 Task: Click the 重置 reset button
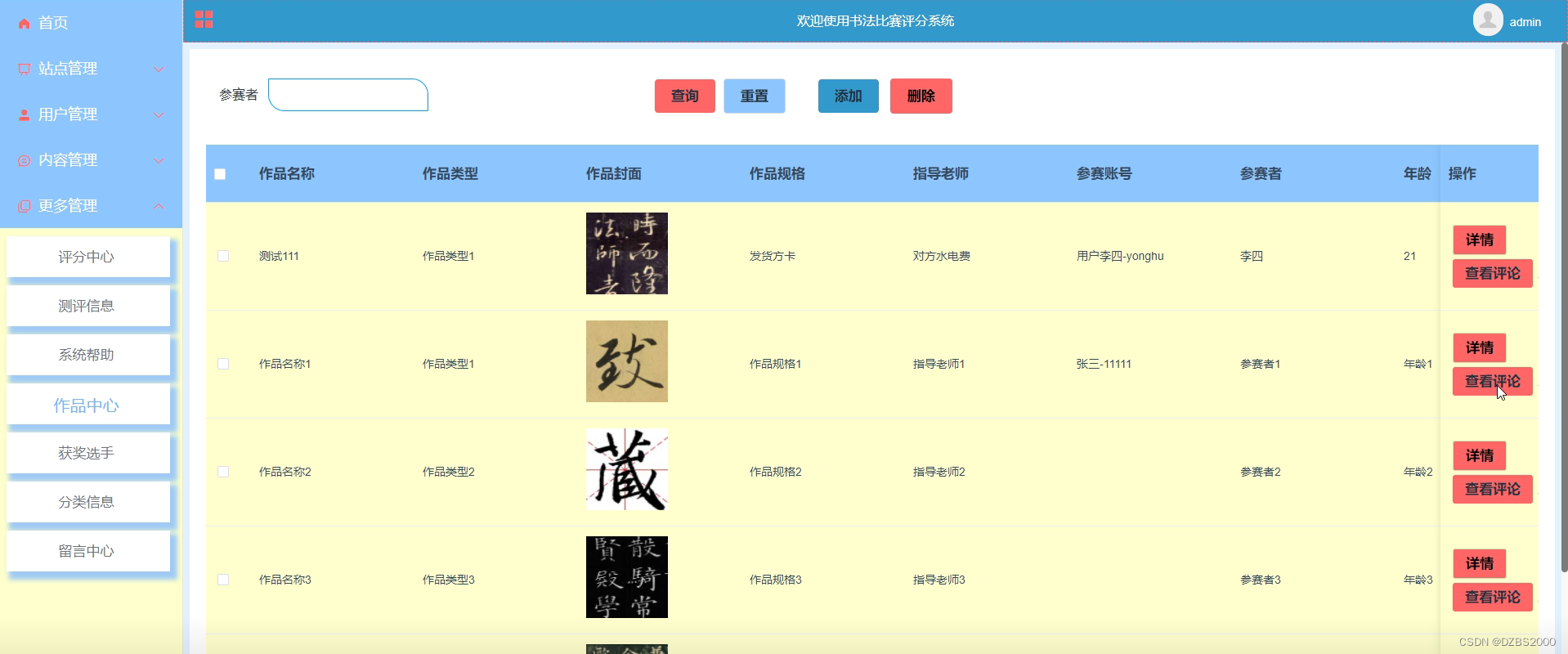coord(755,96)
